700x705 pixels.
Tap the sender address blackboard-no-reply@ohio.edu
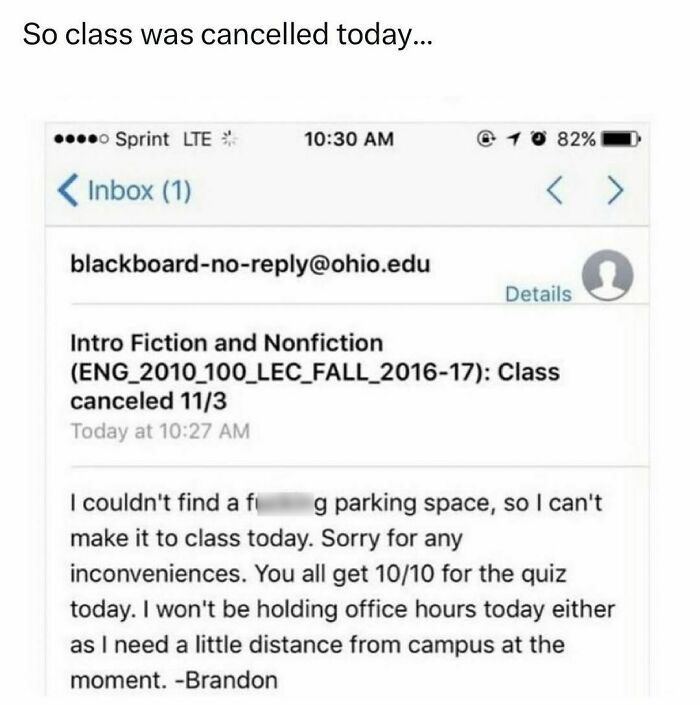(x=250, y=264)
